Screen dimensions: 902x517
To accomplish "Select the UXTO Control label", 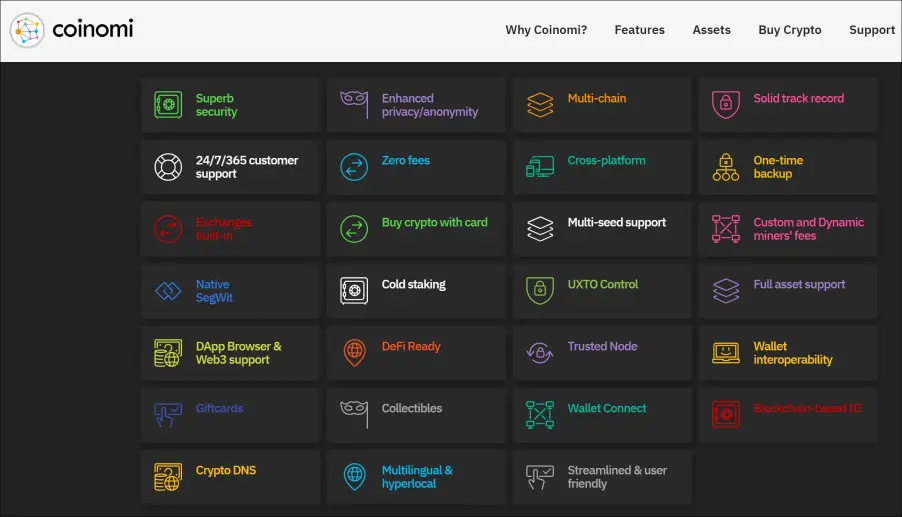I will 603,285.
